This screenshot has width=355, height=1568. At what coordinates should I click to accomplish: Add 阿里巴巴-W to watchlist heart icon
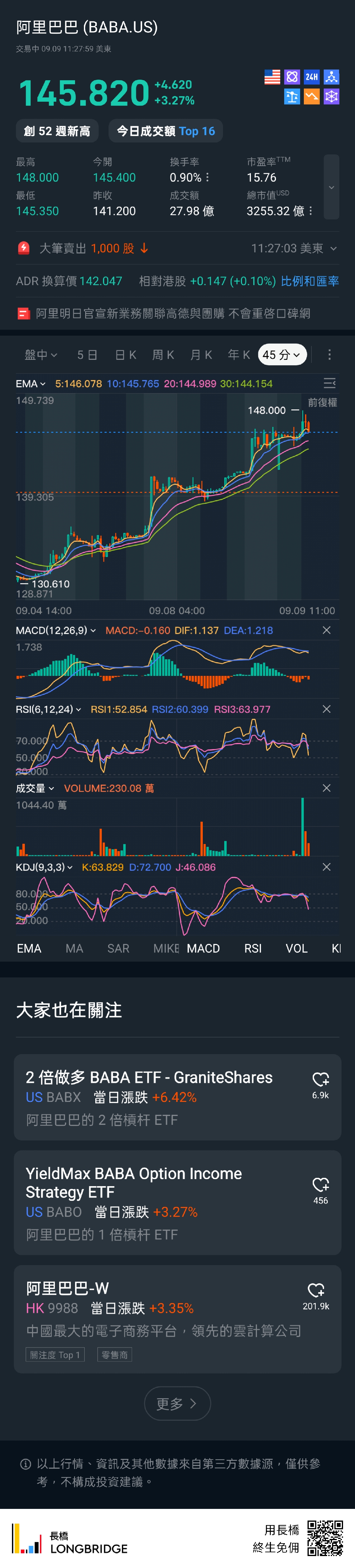pos(316,1291)
